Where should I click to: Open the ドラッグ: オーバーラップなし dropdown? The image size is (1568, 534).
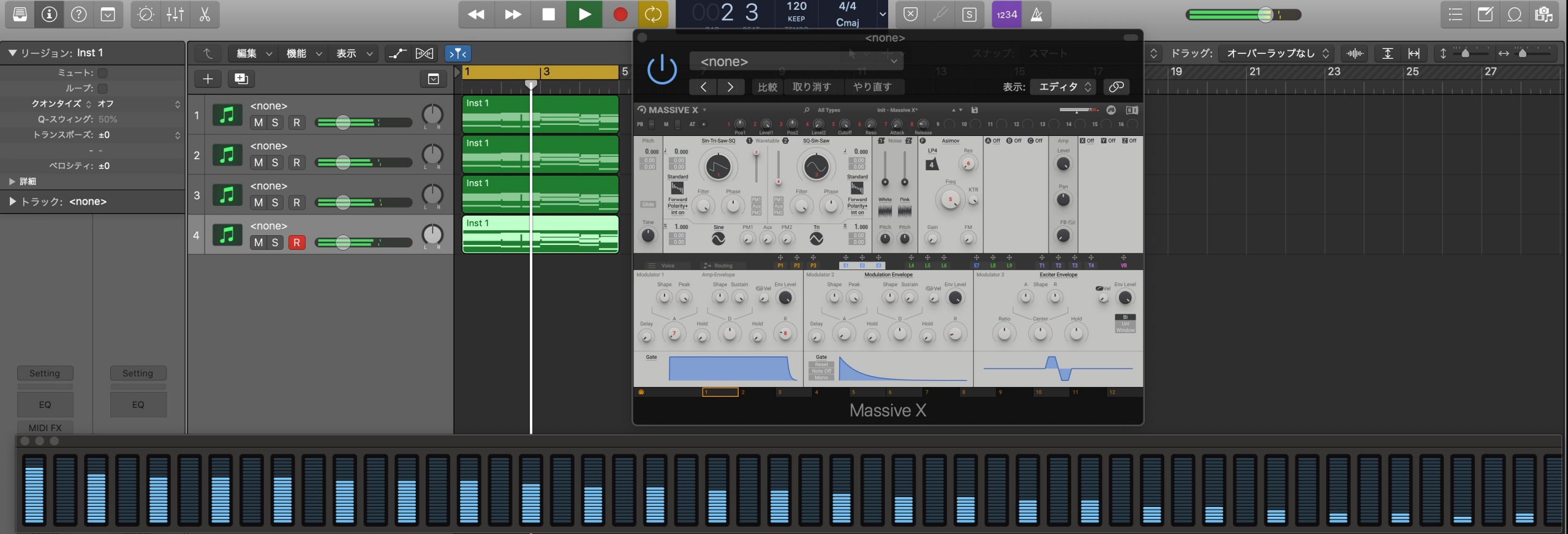[1276, 53]
